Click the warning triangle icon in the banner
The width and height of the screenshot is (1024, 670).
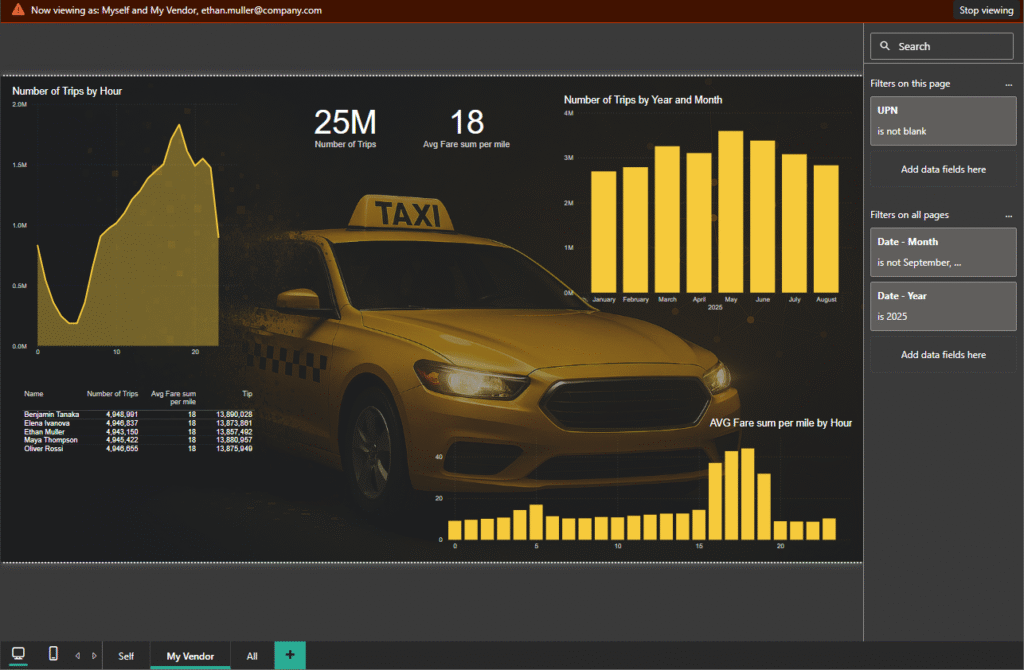(17, 10)
